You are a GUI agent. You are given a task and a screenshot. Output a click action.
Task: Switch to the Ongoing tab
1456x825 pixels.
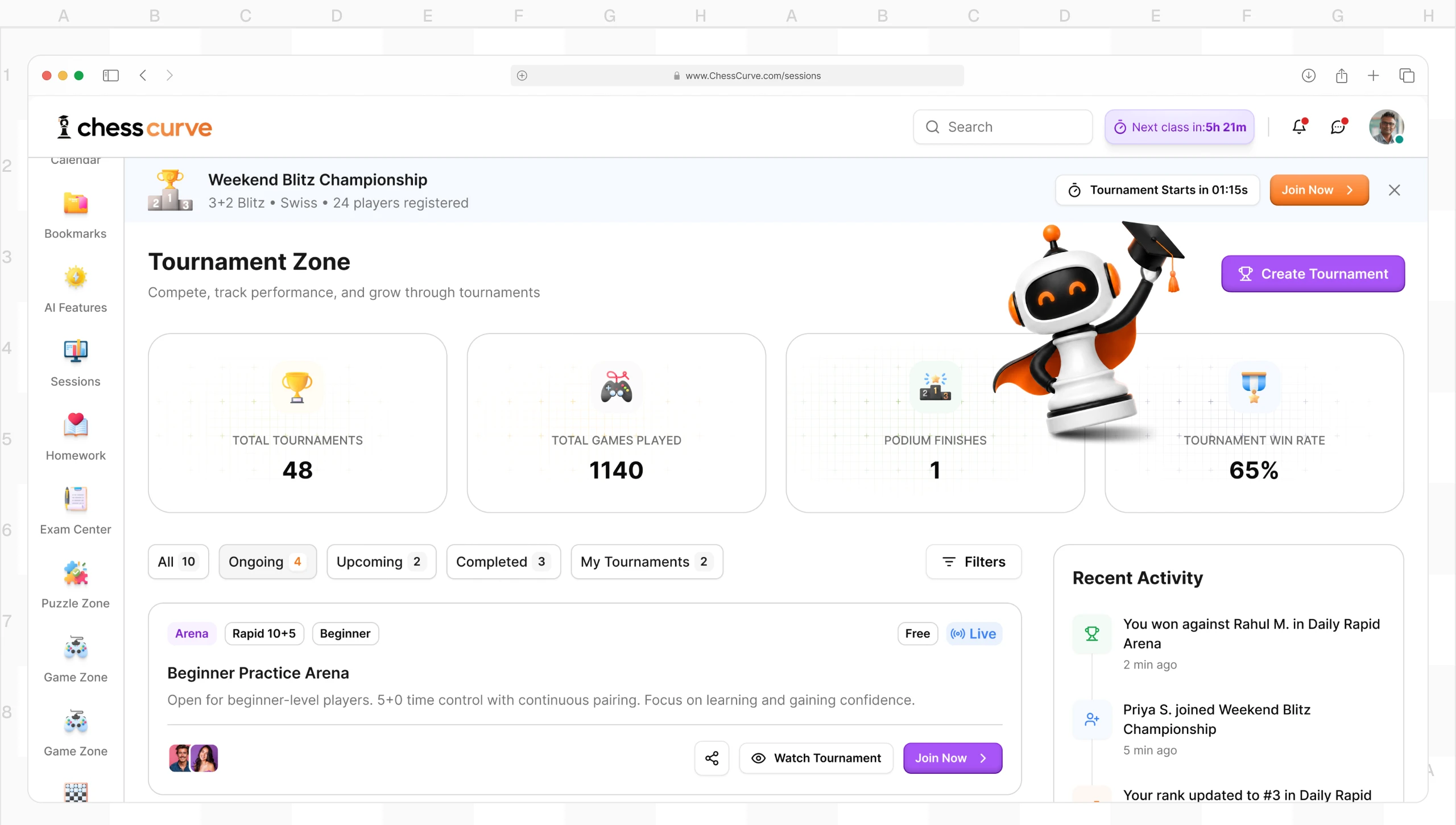267,562
